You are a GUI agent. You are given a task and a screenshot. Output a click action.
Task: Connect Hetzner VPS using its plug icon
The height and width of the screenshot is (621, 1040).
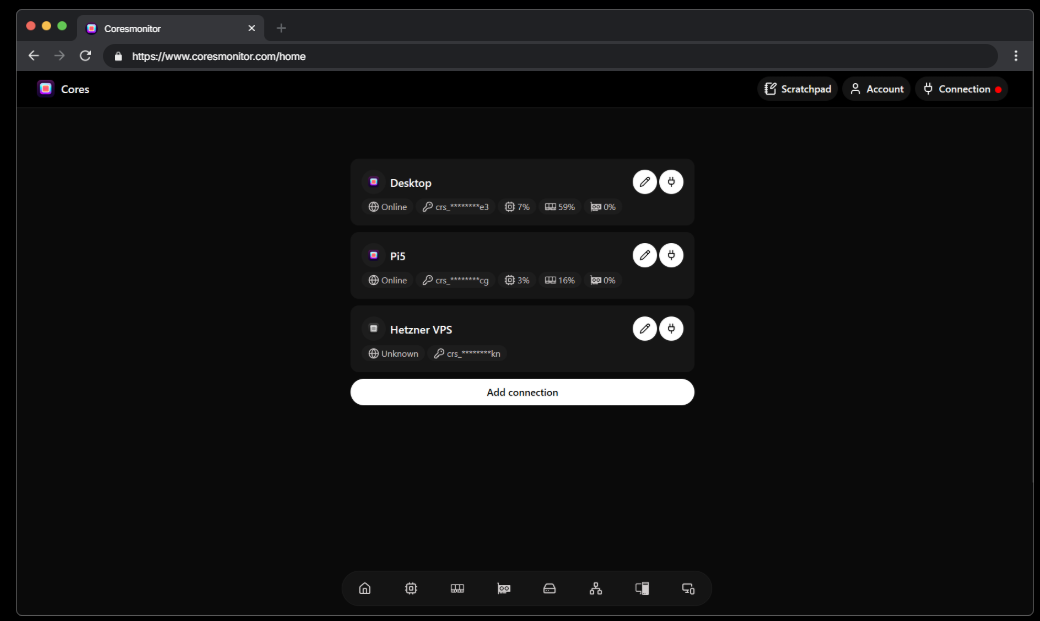pos(671,328)
